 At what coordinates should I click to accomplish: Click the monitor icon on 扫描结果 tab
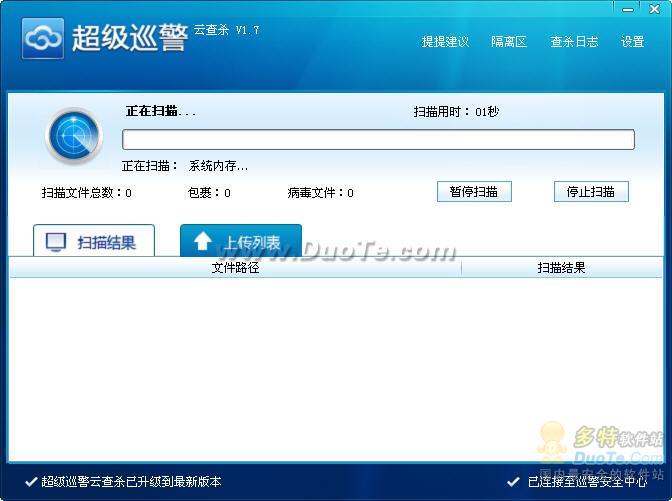56,242
